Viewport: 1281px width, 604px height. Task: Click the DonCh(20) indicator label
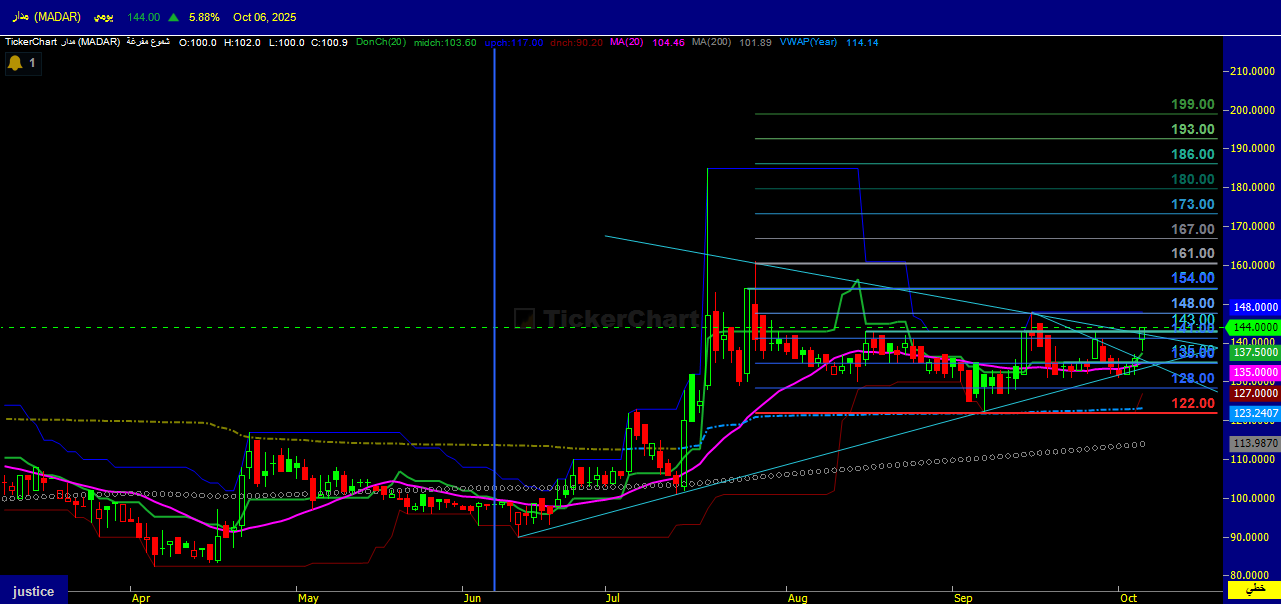pos(381,42)
